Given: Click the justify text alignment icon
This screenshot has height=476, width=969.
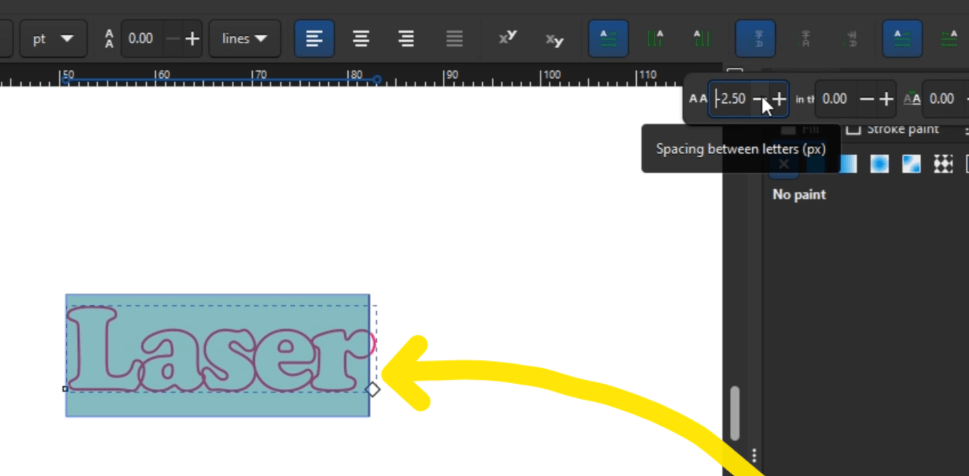Looking at the screenshot, I should point(454,39).
